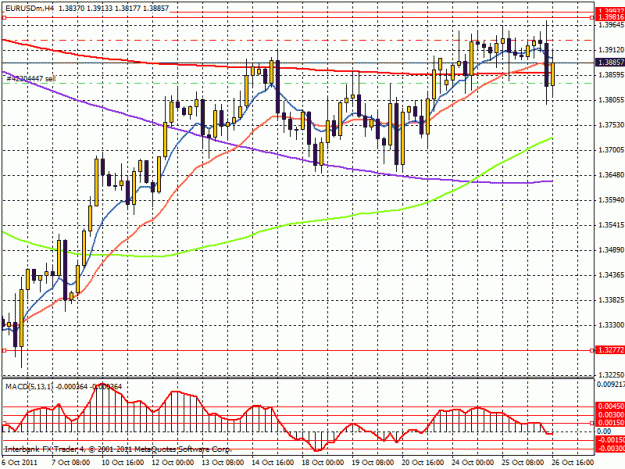This screenshot has width=625, height=469.
Task: Click the right handle of the 1.32772 line
Action: (593, 350)
